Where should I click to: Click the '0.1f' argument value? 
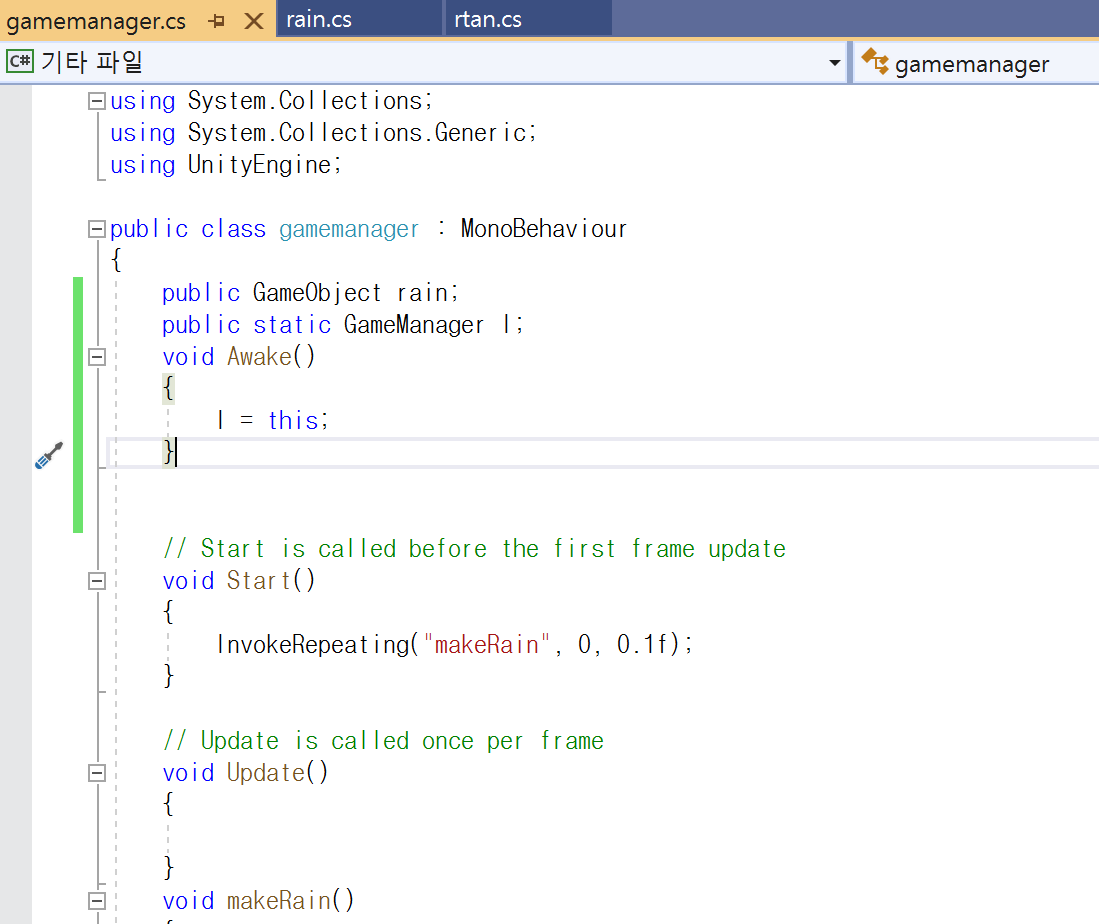tap(642, 644)
